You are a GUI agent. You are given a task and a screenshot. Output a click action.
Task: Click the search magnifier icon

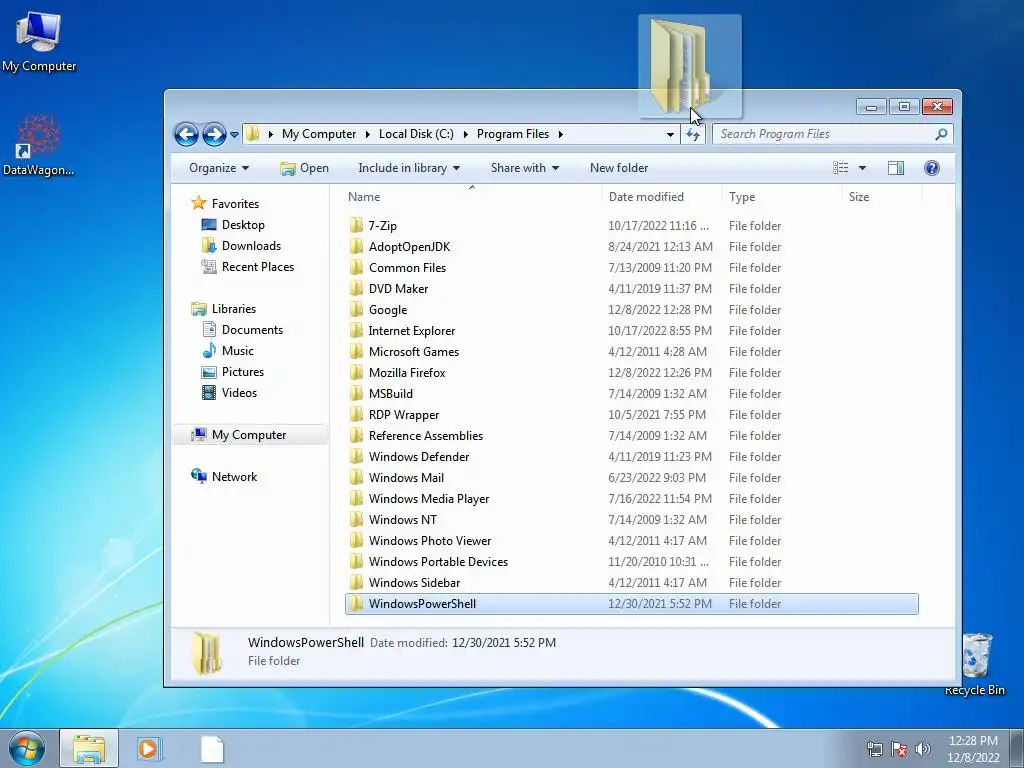tap(941, 134)
